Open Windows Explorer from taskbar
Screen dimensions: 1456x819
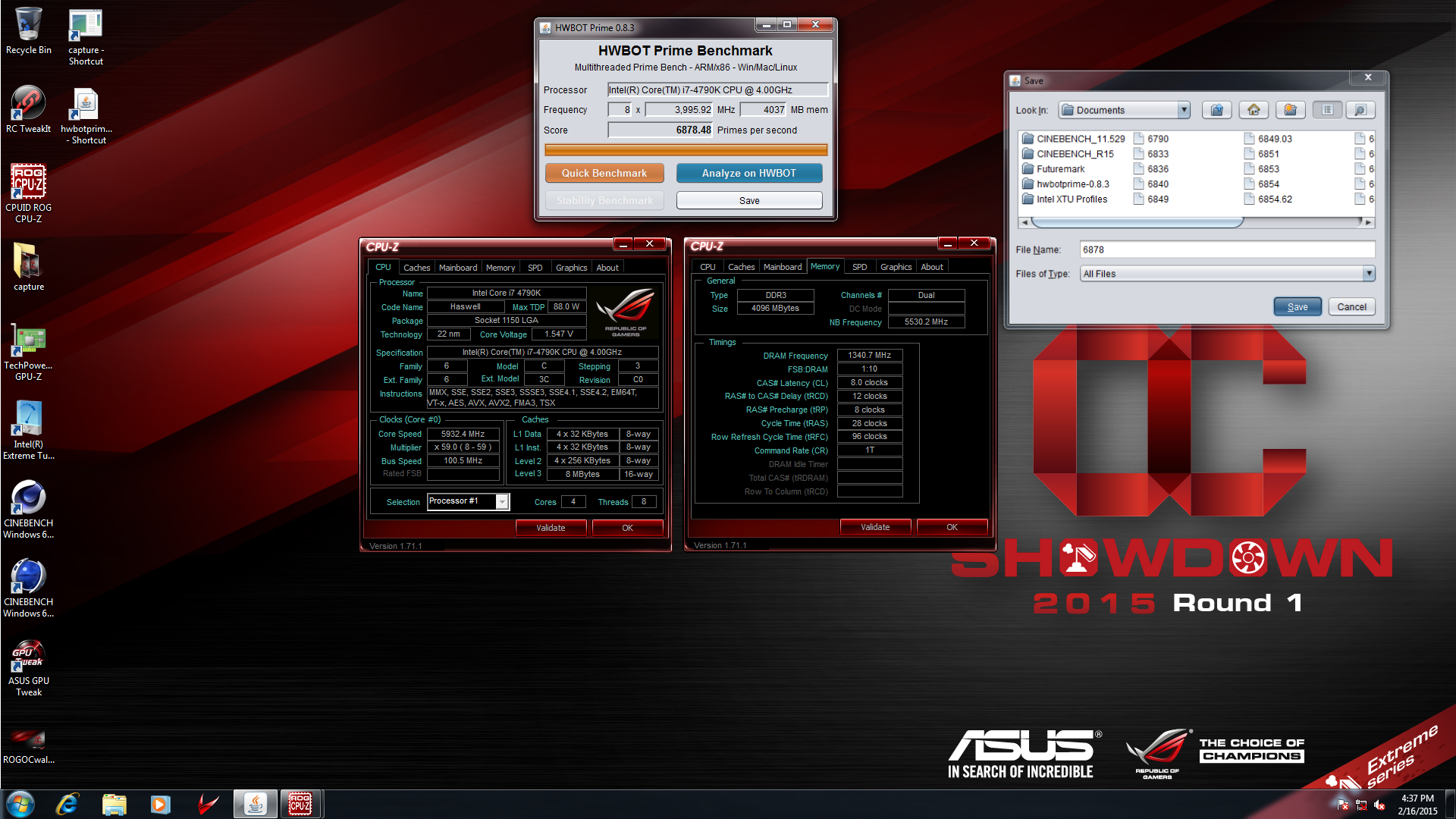pyautogui.click(x=114, y=804)
